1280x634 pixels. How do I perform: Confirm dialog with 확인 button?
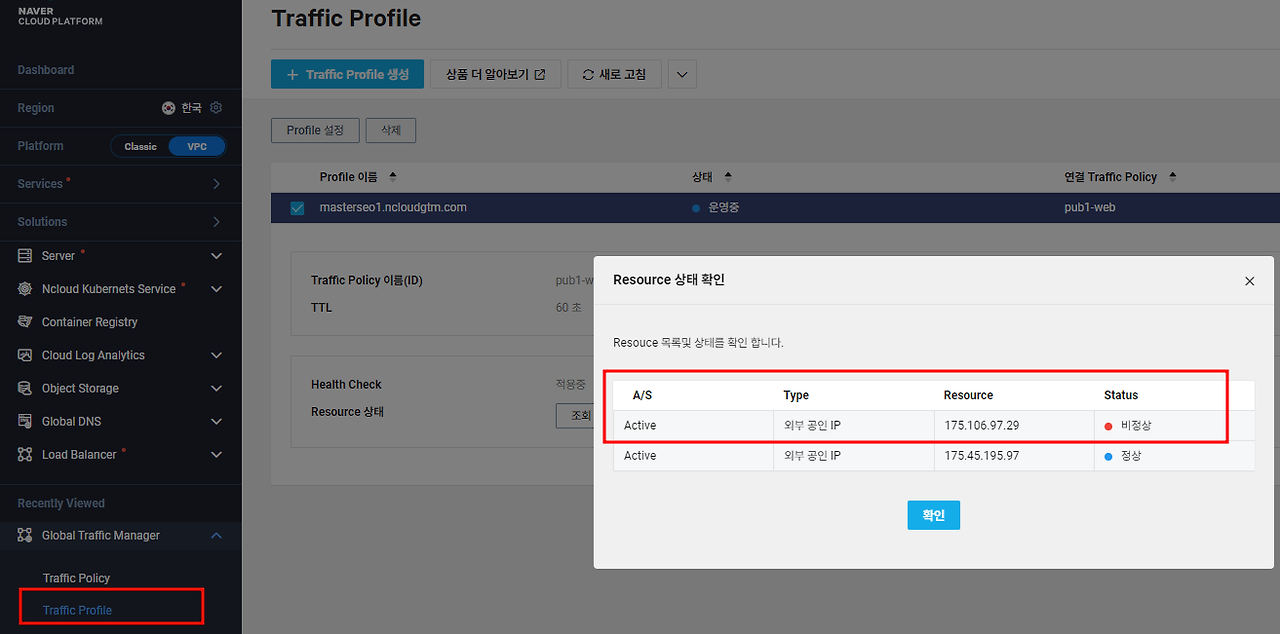coord(934,515)
